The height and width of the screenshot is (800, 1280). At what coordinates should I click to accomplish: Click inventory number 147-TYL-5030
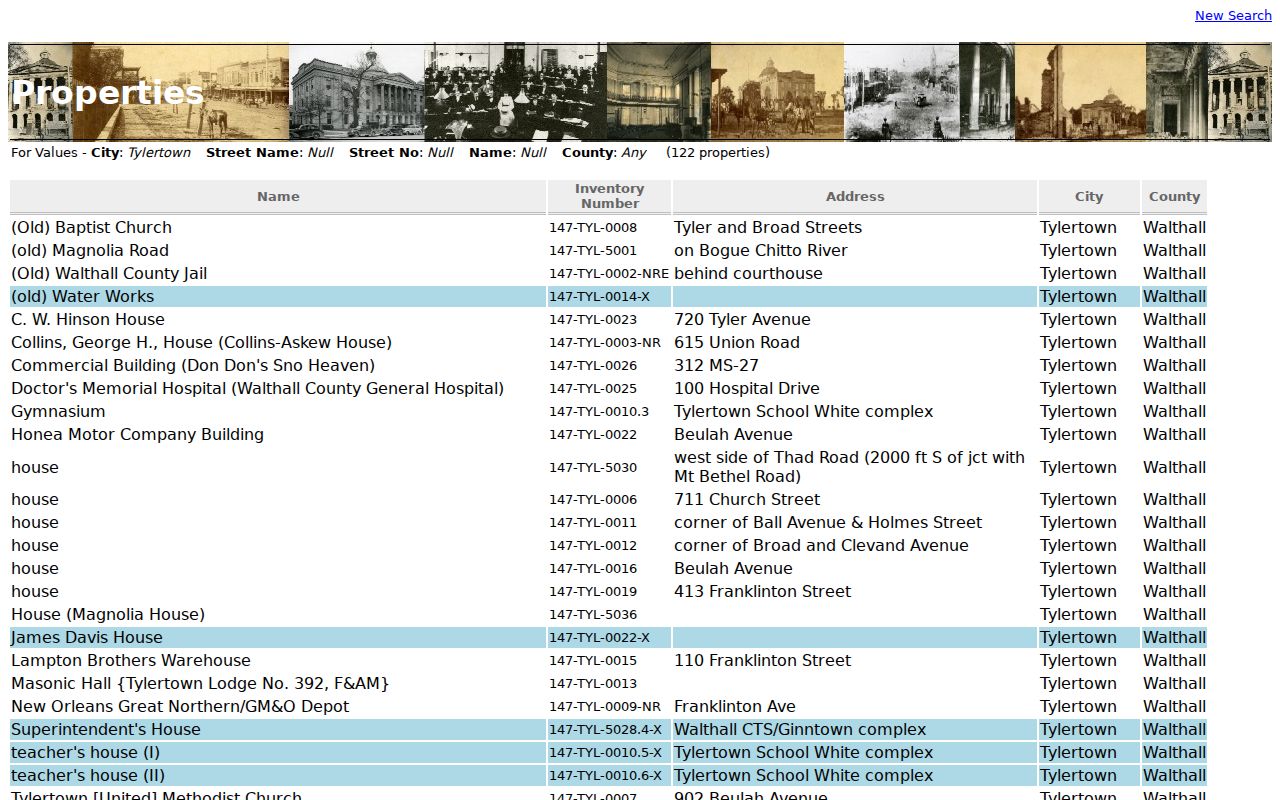click(x=593, y=467)
